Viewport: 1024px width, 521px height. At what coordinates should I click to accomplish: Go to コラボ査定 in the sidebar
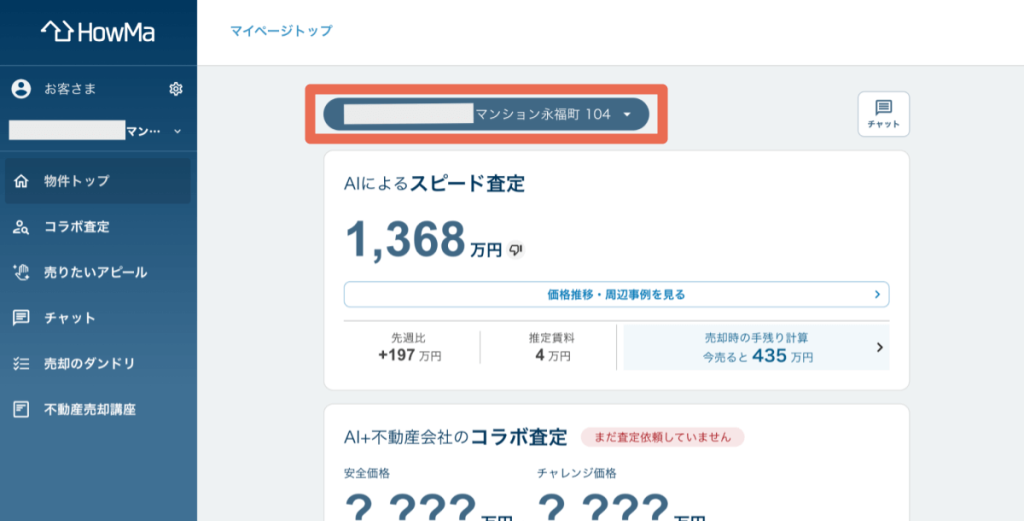(98, 227)
